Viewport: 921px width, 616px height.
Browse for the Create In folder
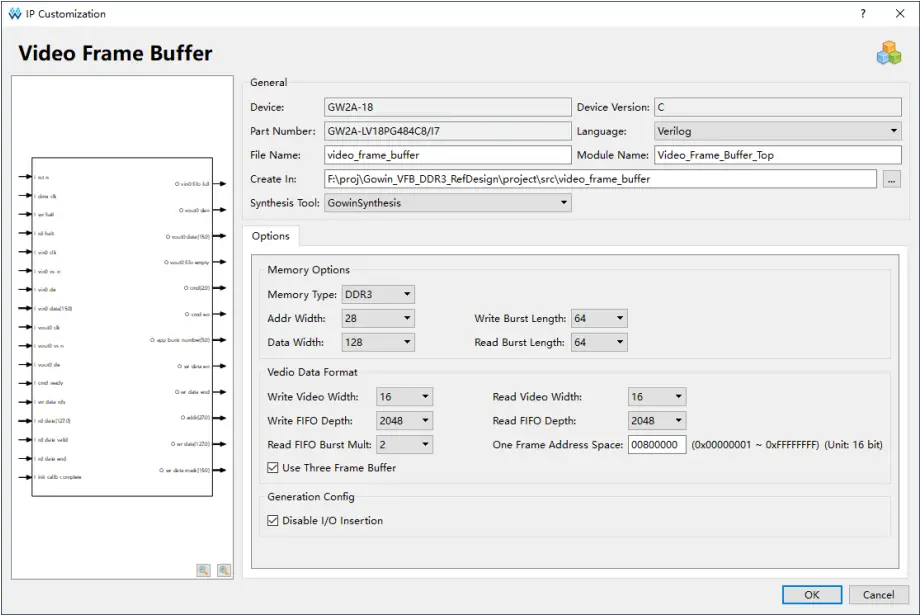pos(892,179)
